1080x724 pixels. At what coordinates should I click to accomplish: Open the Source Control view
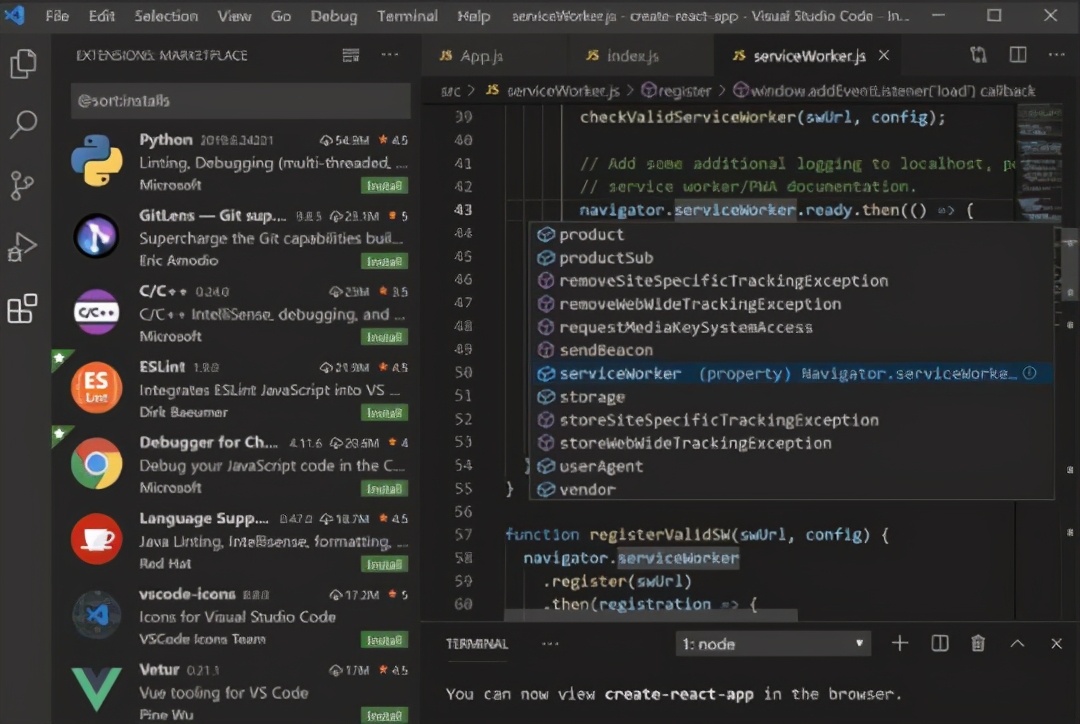[x=22, y=185]
